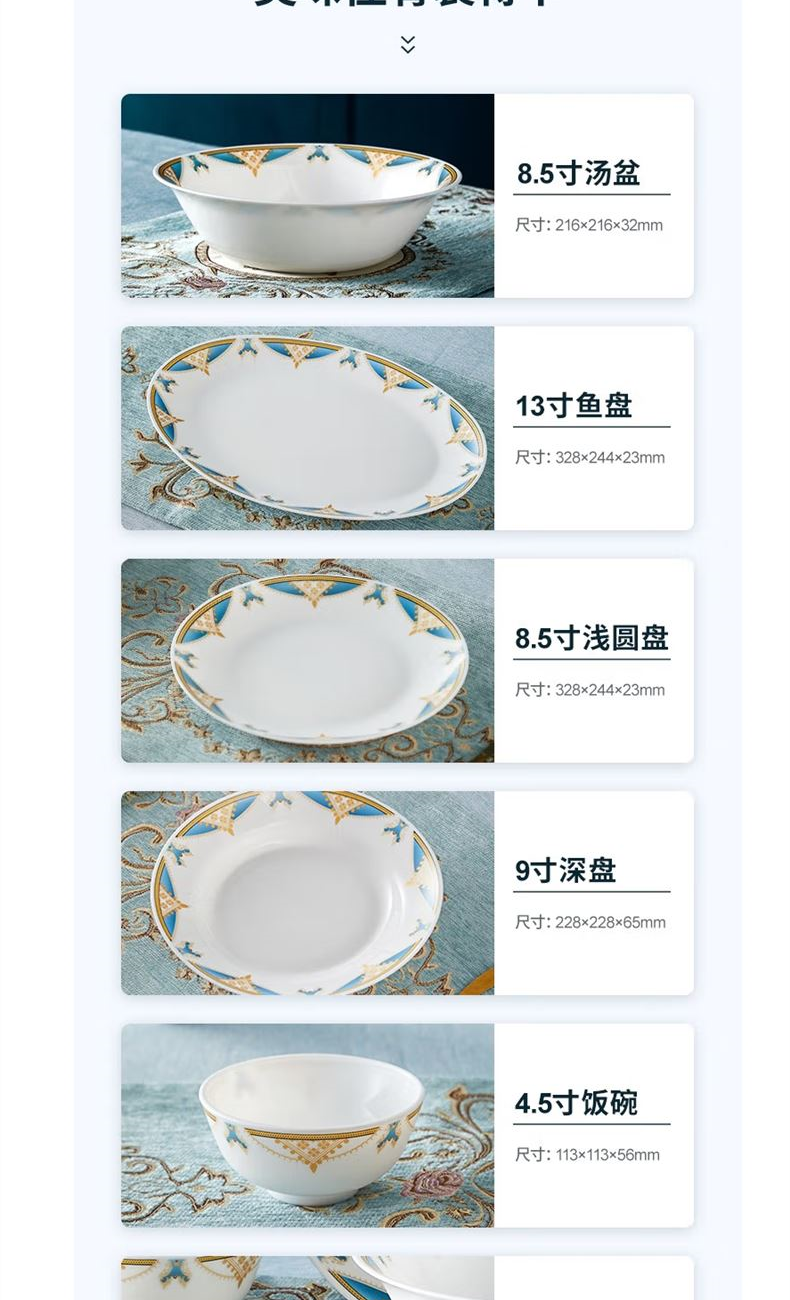
Task: Open the 9寸深盘 deep plate photo
Action: (x=308, y=893)
